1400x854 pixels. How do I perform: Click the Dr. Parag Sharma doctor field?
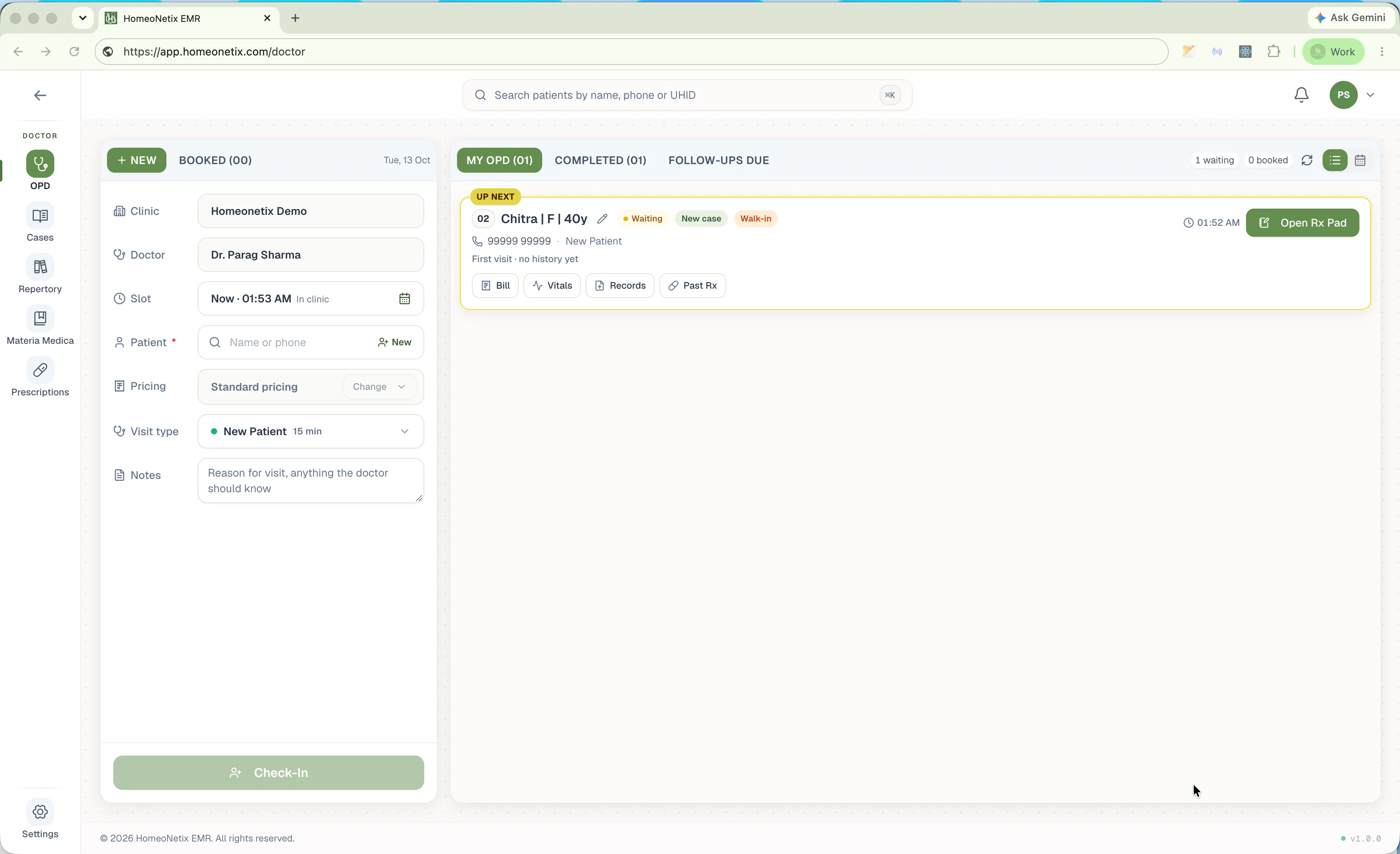point(311,255)
